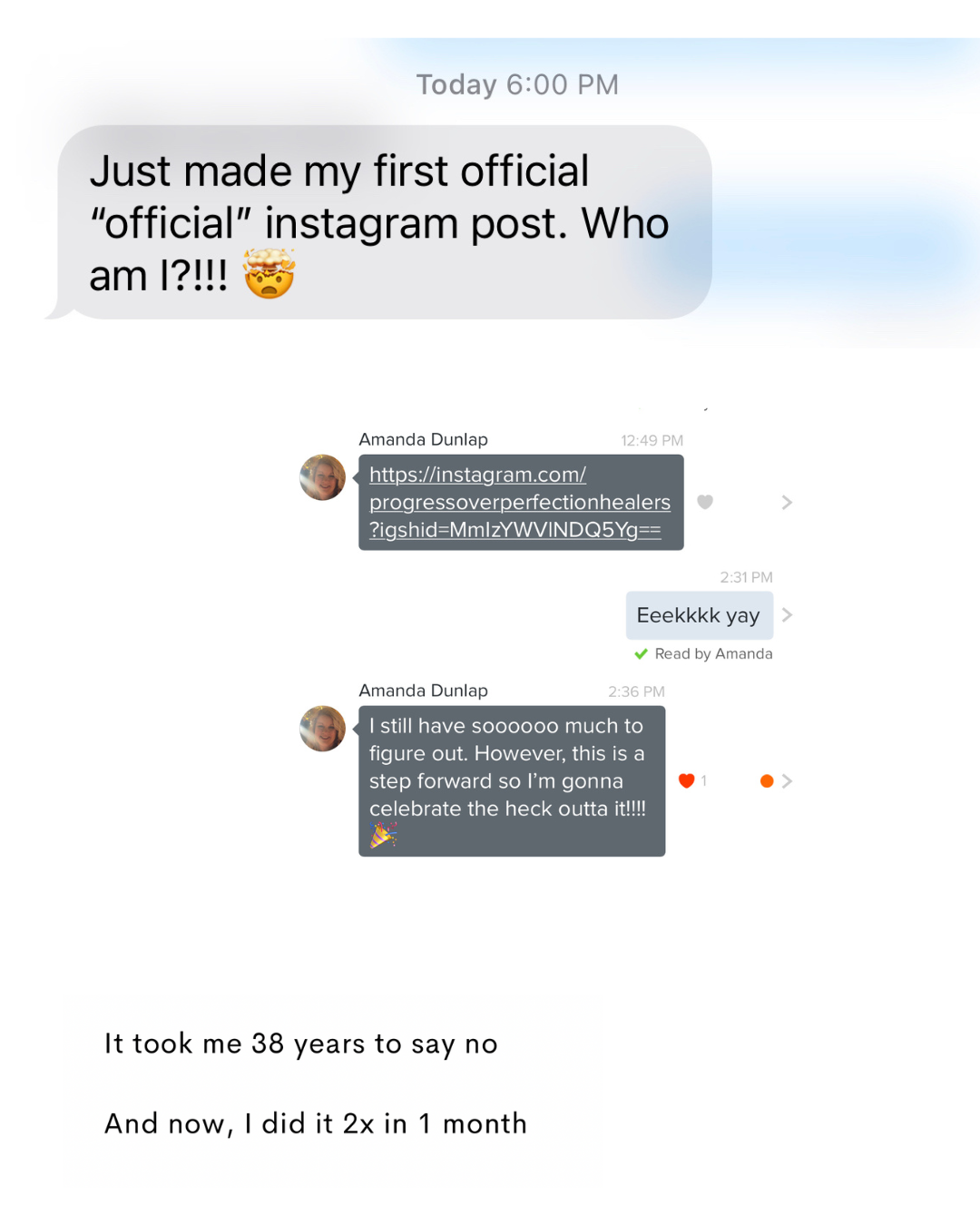Expand chevron next to Instagram link message

coord(787,502)
